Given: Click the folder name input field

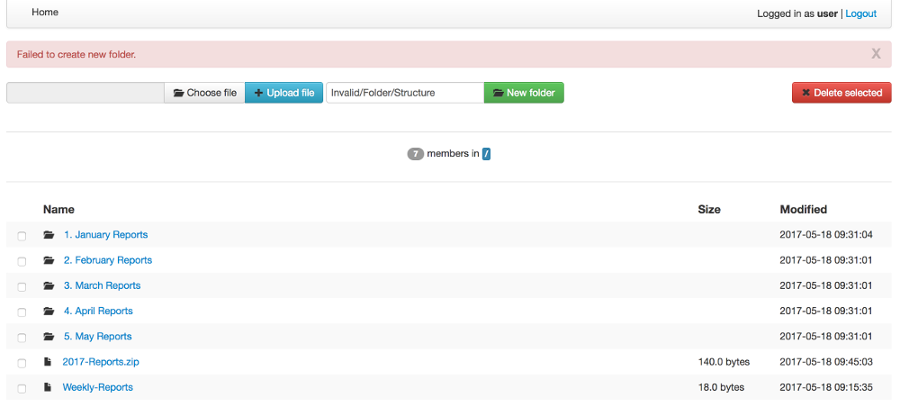Looking at the screenshot, I should 404,93.
